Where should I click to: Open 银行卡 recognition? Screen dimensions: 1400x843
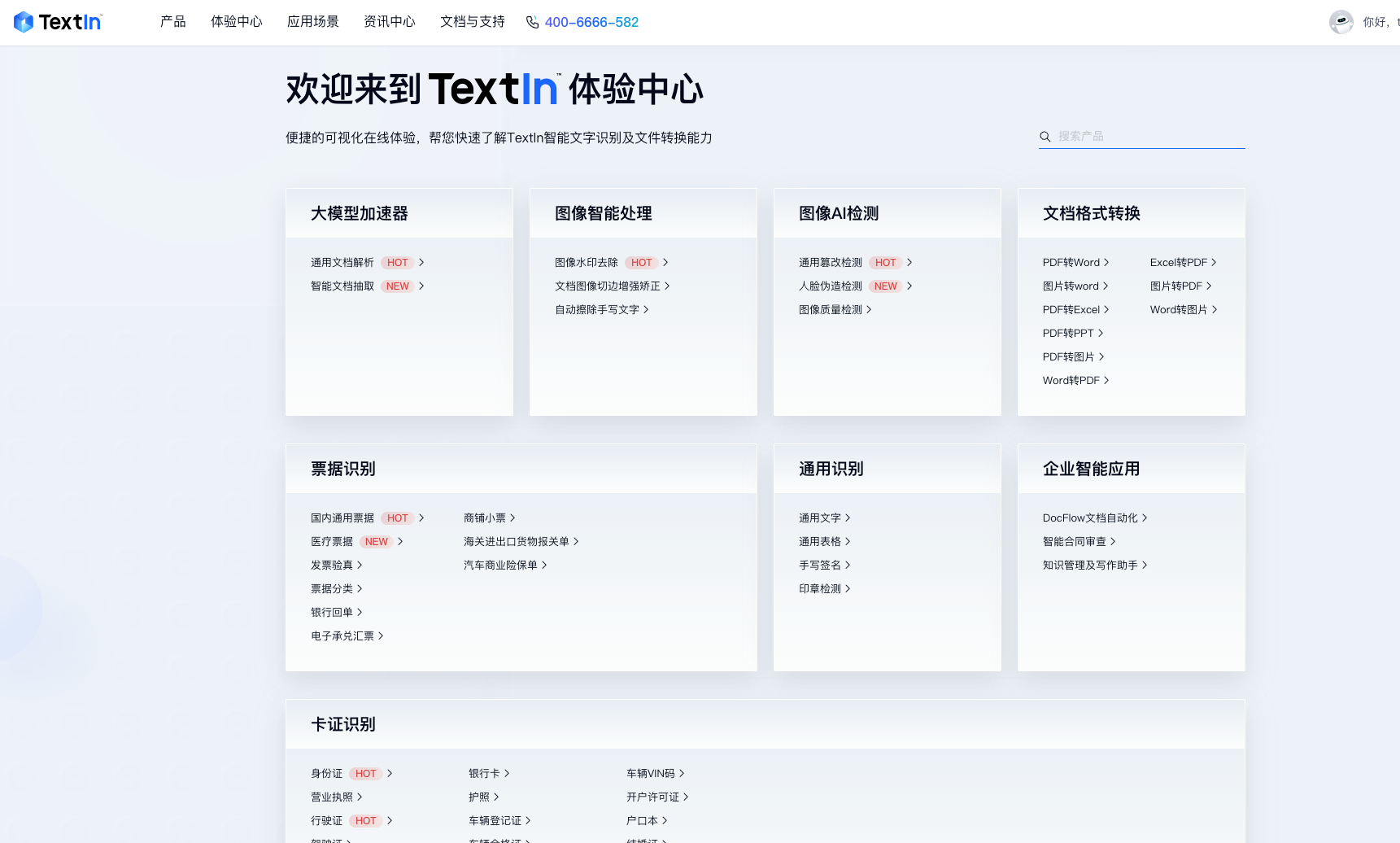484,774
